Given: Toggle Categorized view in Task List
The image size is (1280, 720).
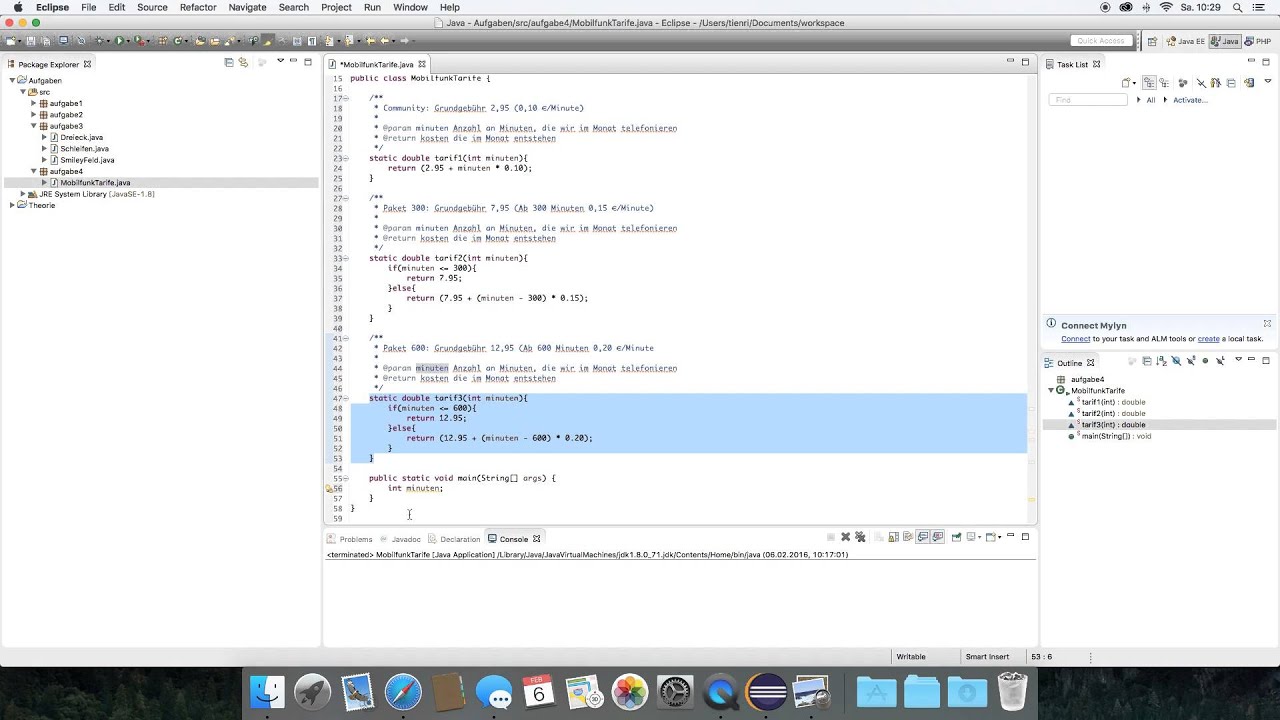Looking at the screenshot, I should [x=1149, y=83].
